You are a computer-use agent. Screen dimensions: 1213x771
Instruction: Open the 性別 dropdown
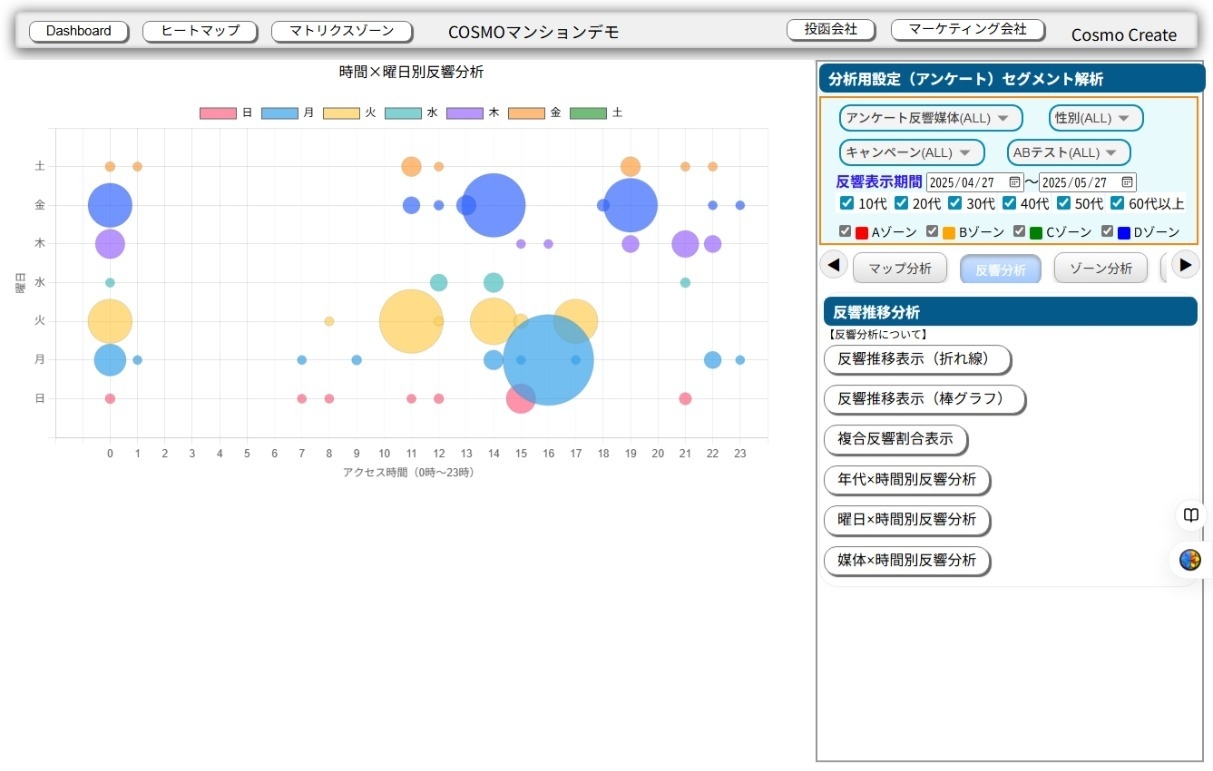[1095, 118]
